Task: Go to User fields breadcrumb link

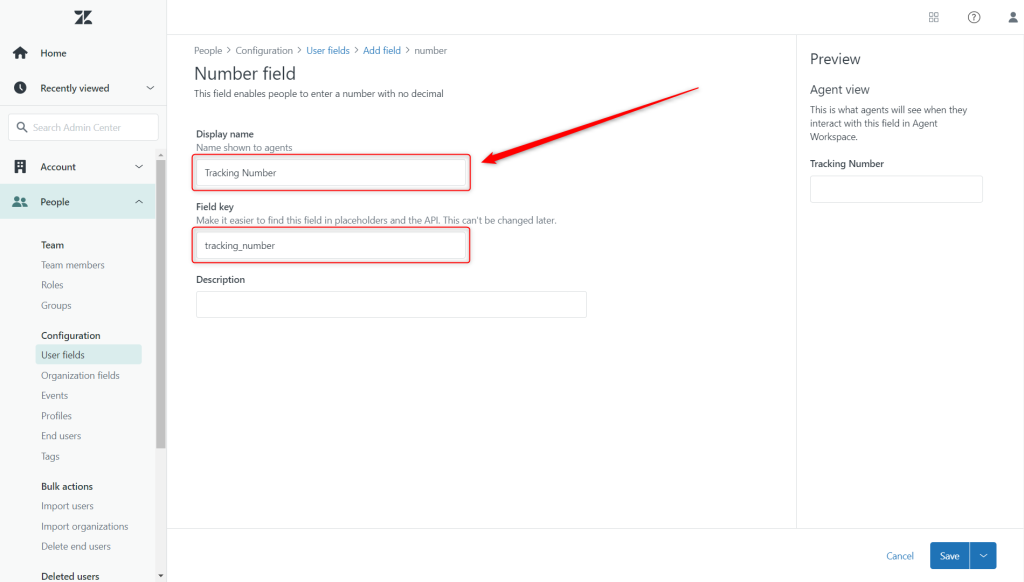Action: click(x=328, y=50)
